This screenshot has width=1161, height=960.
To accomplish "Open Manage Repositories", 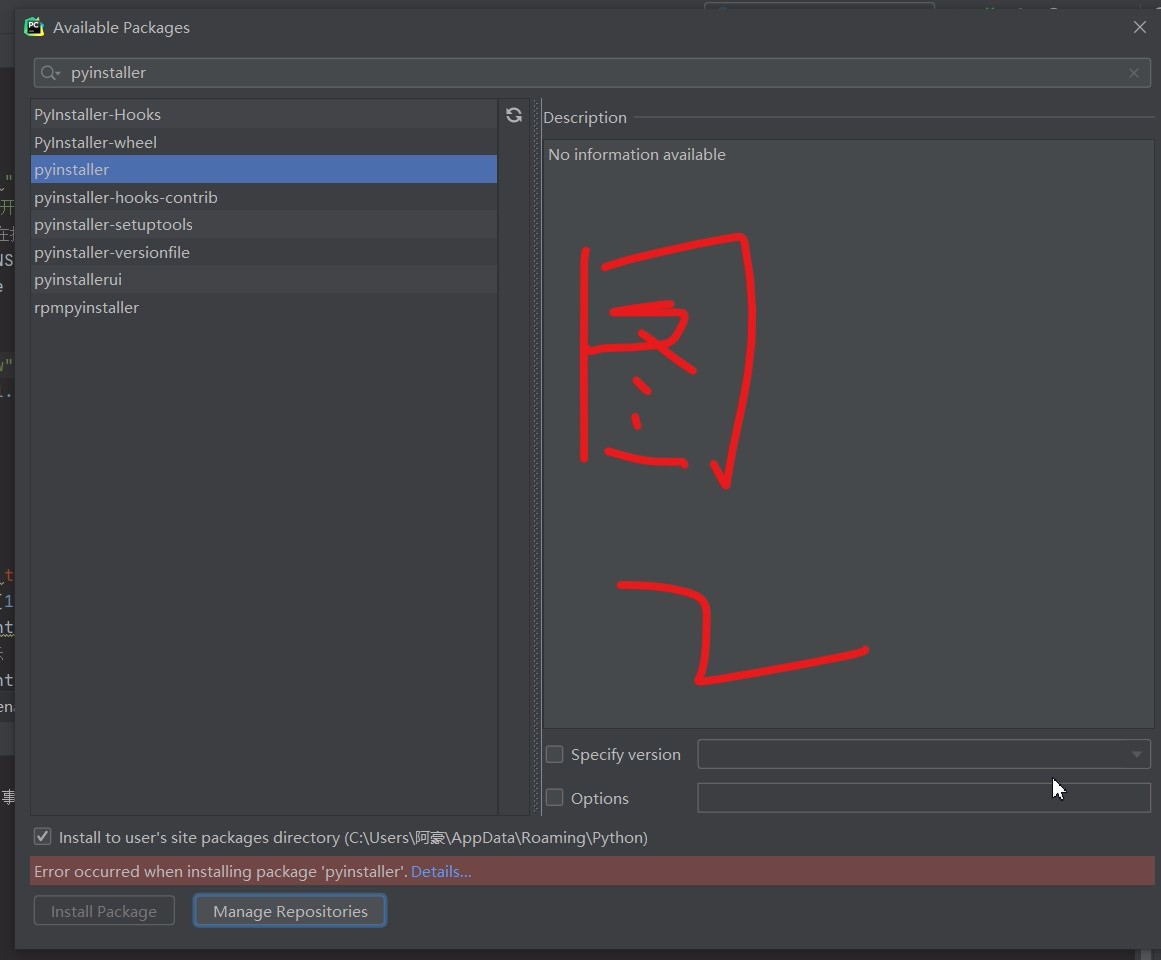I will click(290, 911).
